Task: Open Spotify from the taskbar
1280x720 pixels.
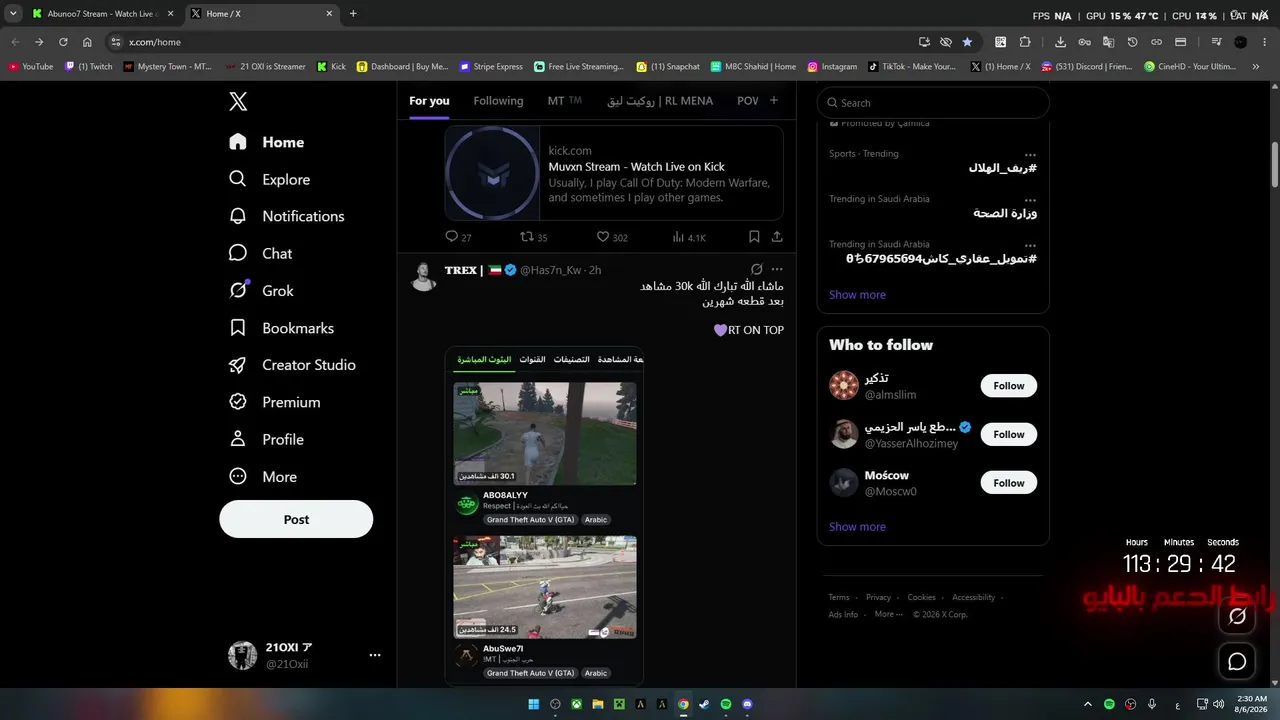Action: (x=726, y=704)
